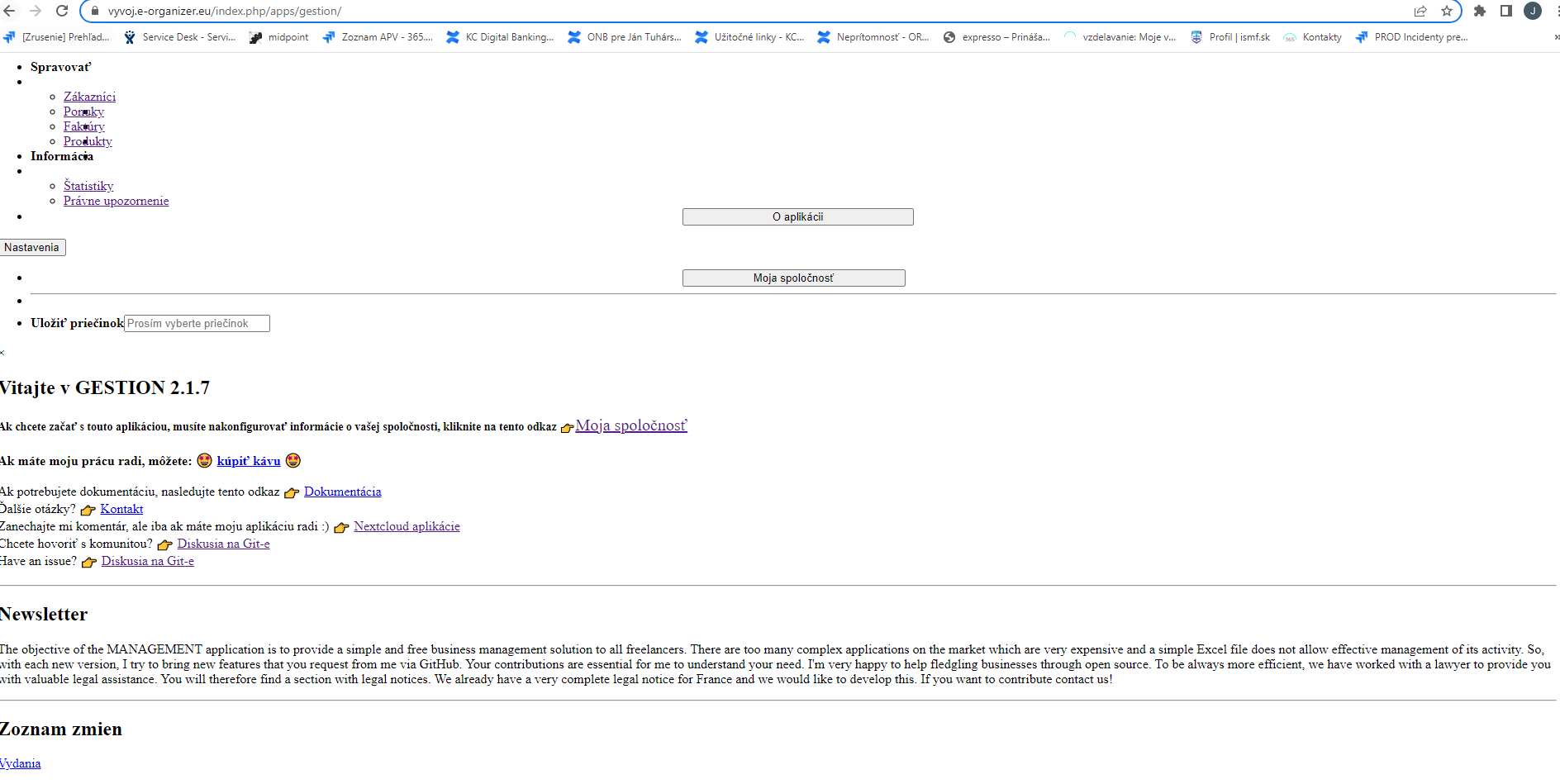Screen dimensions: 1560x784
Task: Click the Nastavenia button
Action: (x=32, y=247)
